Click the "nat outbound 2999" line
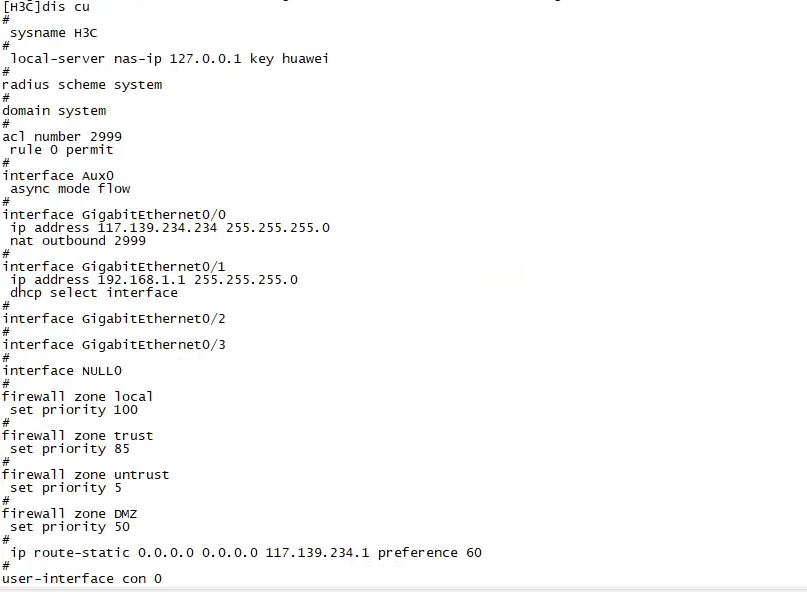 tap(78, 241)
